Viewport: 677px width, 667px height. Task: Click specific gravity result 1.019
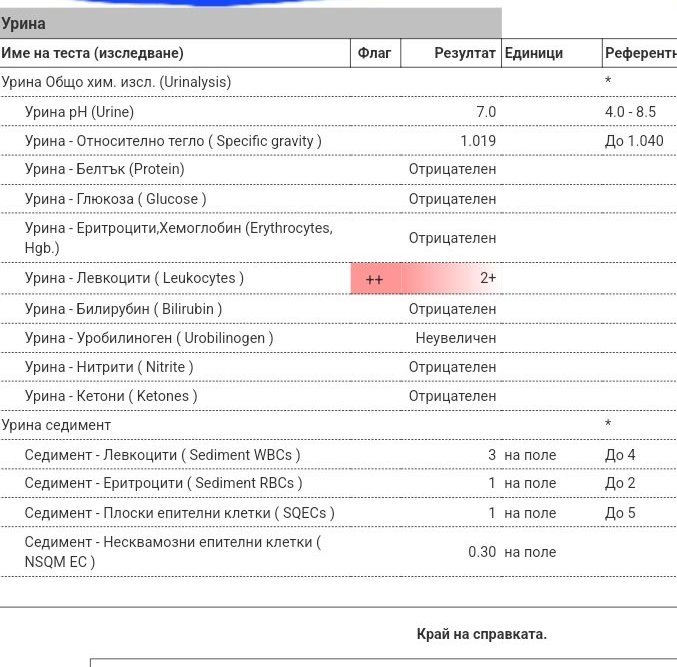tap(478, 141)
